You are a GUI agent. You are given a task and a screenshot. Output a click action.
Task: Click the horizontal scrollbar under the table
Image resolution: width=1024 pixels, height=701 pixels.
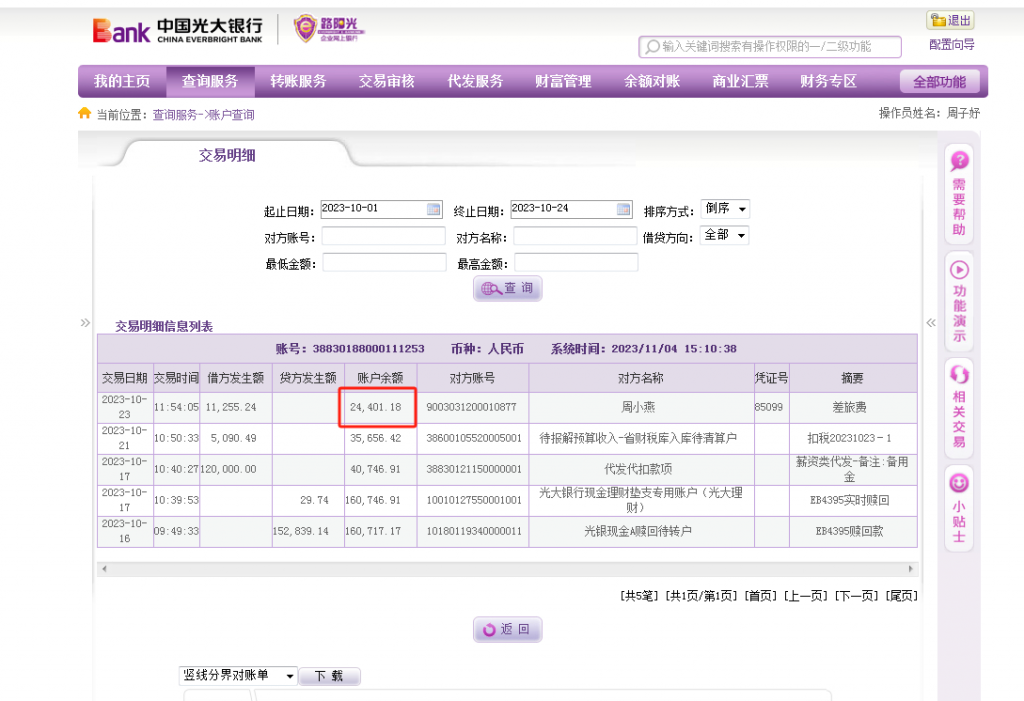coord(507,569)
